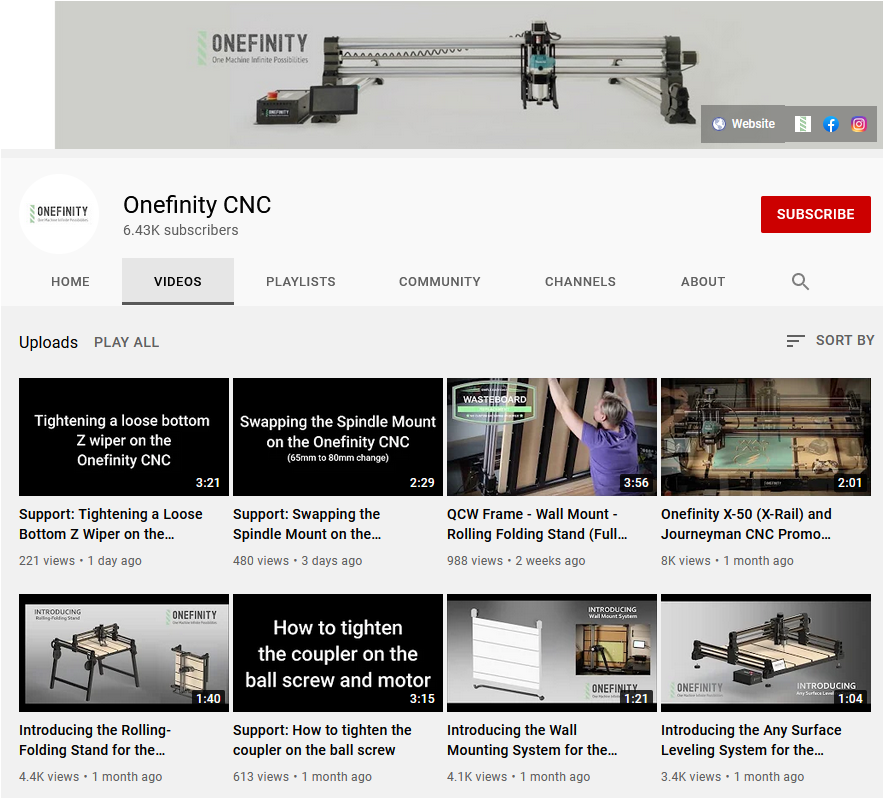Click the channel search magnifier icon

click(x=800, y=282)
